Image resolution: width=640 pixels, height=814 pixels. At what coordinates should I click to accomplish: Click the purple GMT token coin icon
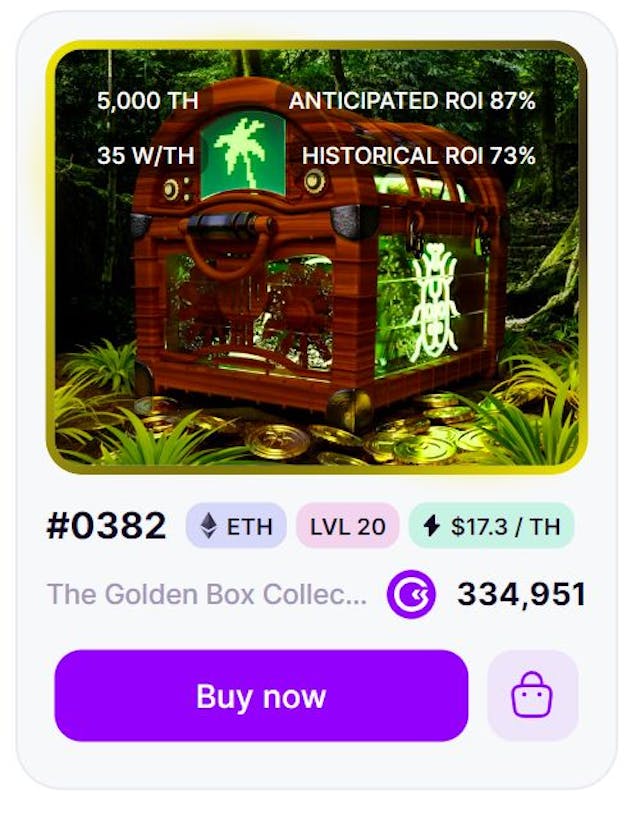[411, 594]
